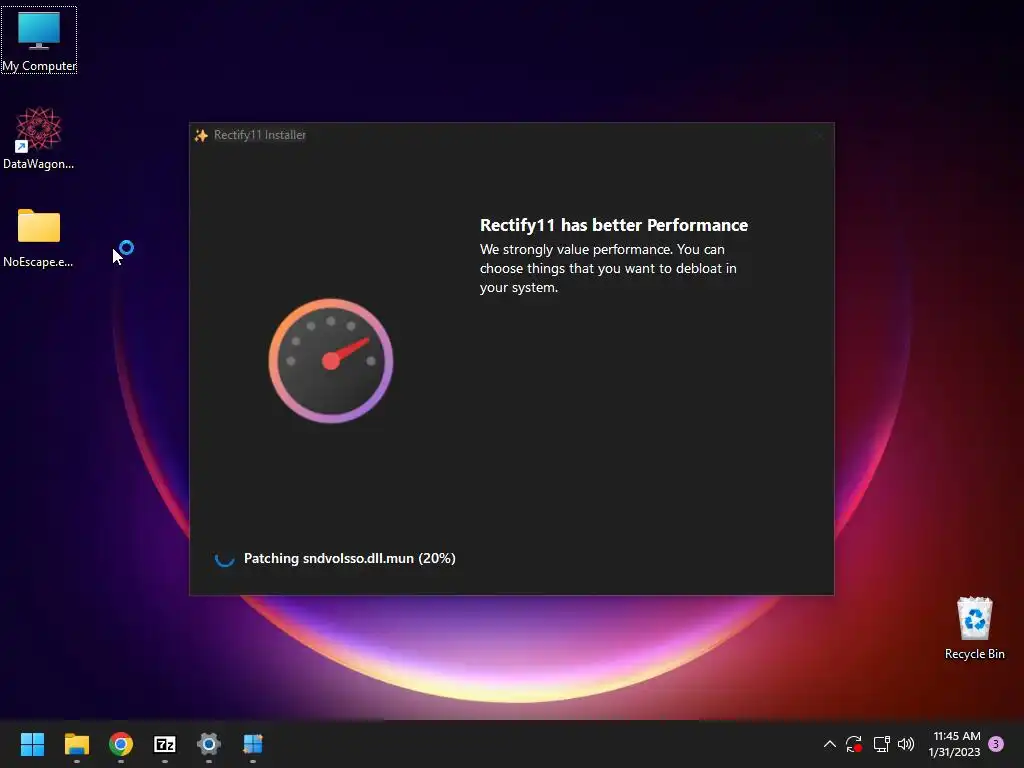Open notification center badge showing 3
This screenshot has width=1024, height=768.
(996, 744)
